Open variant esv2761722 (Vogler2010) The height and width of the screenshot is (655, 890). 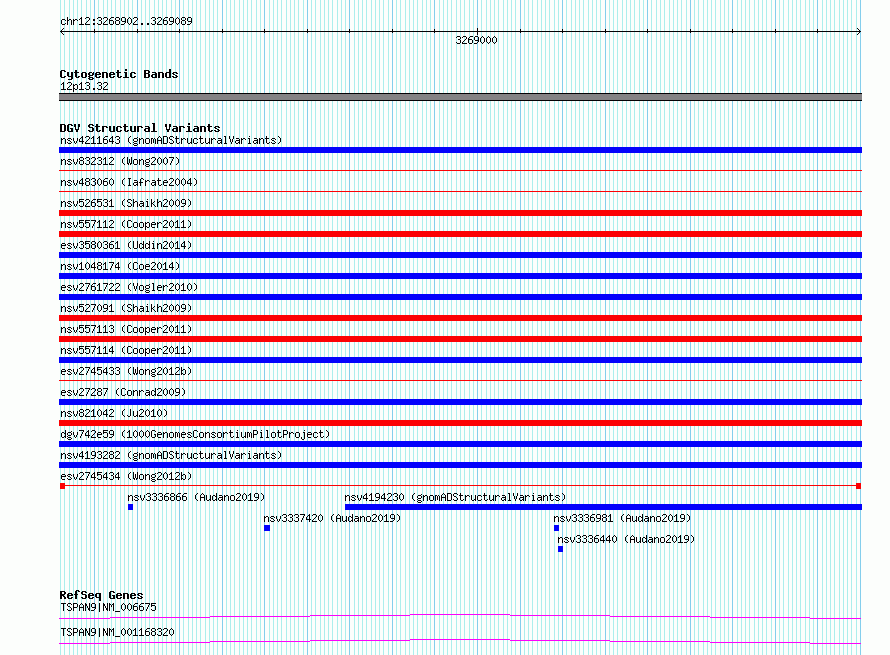(x=129, y=287)
